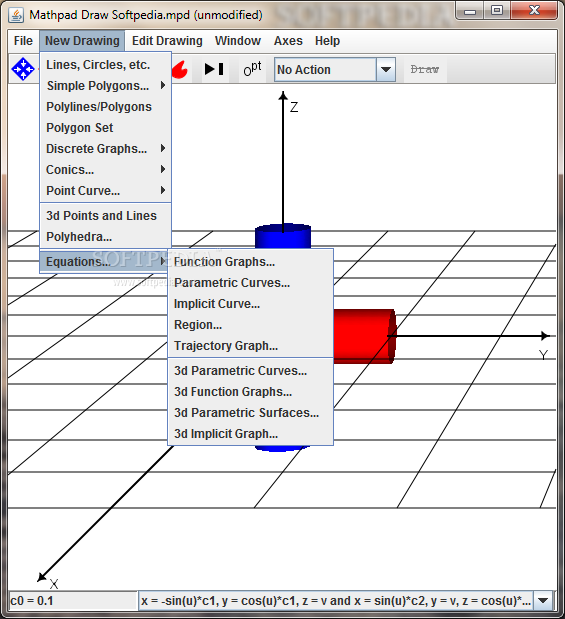Screen dimensions: 565x619
Task: Expand the Simple Polygons submenu
Action: pyautogui.click(x=105, y=86)
